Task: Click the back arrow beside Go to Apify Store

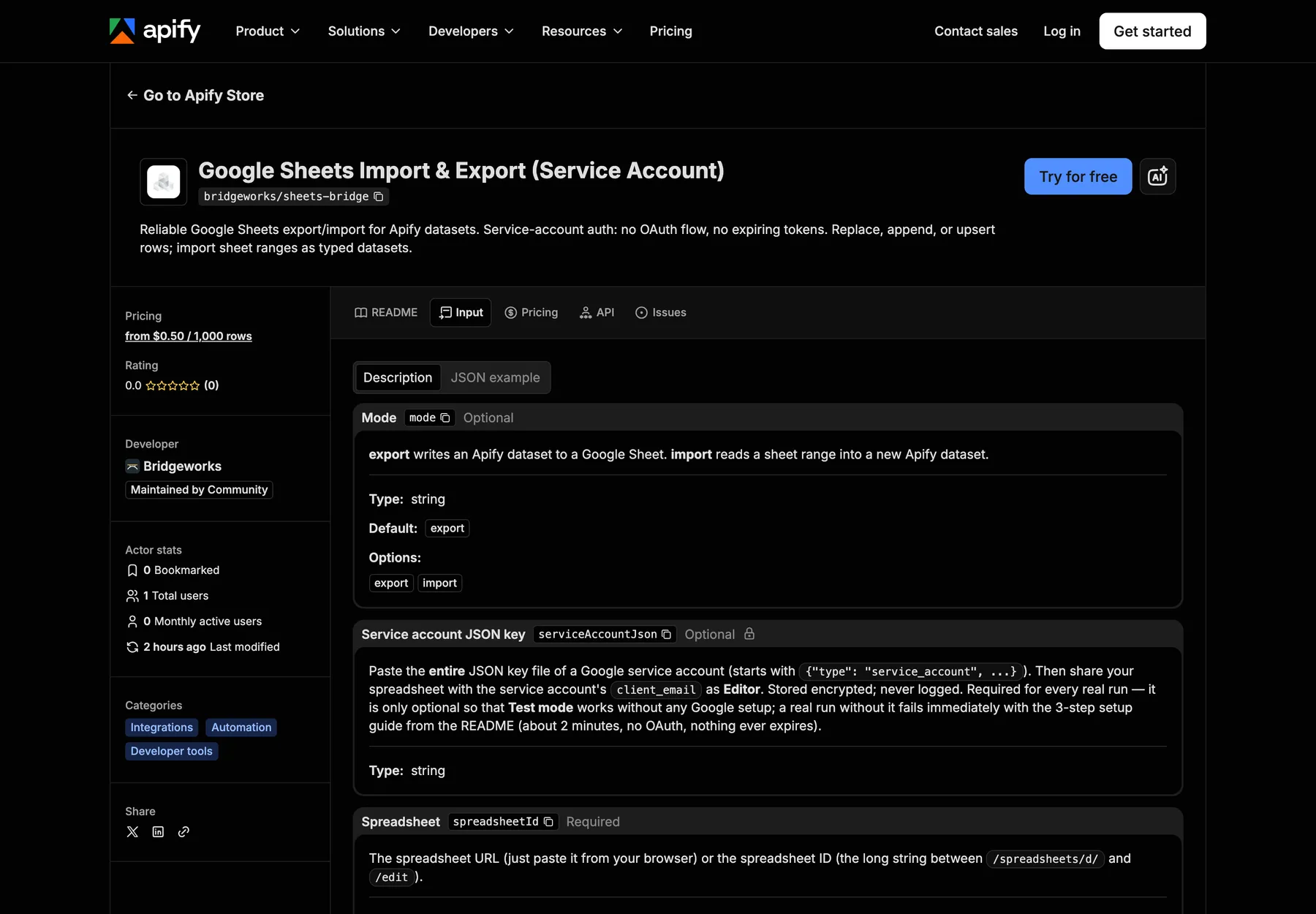Action: 132,95
